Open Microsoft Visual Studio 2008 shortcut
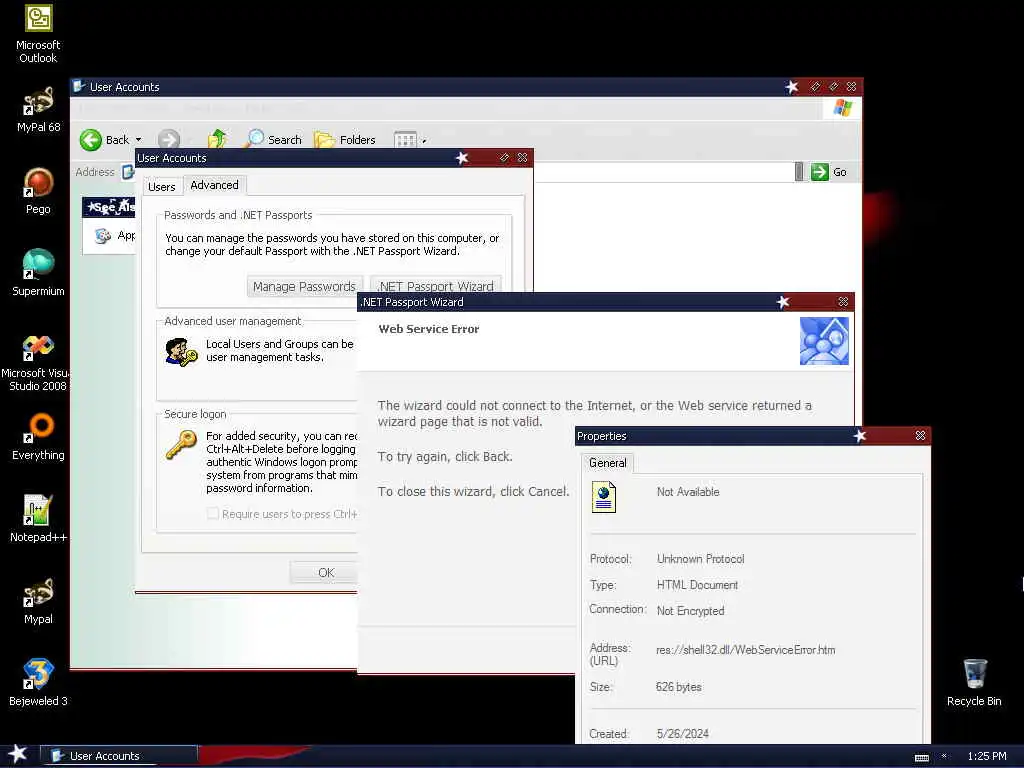Screen dimensions: 1024x768 coord(37,362)
